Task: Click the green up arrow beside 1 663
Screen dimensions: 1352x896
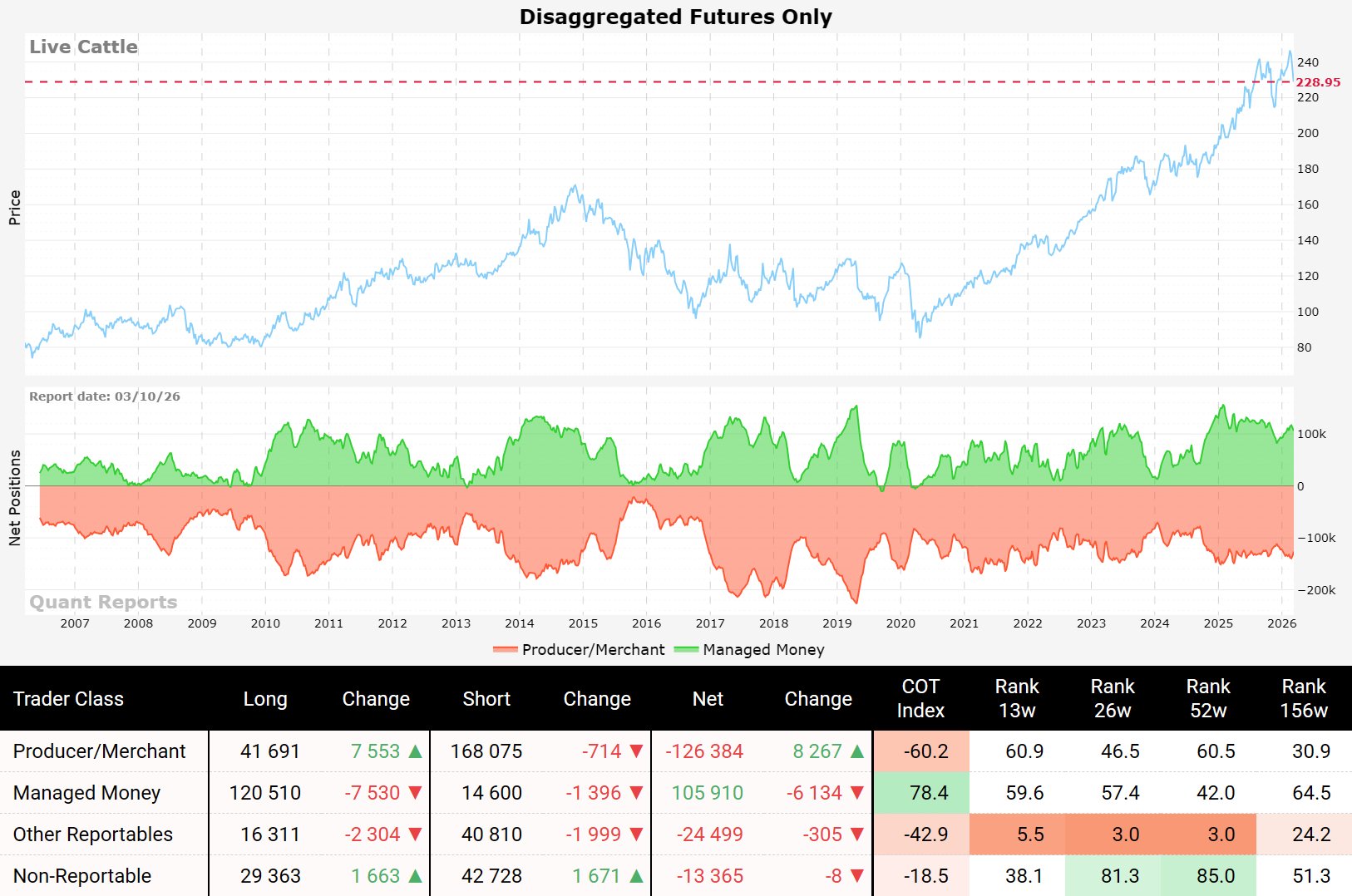Action: pyautogui.click(x=416, y=876)
